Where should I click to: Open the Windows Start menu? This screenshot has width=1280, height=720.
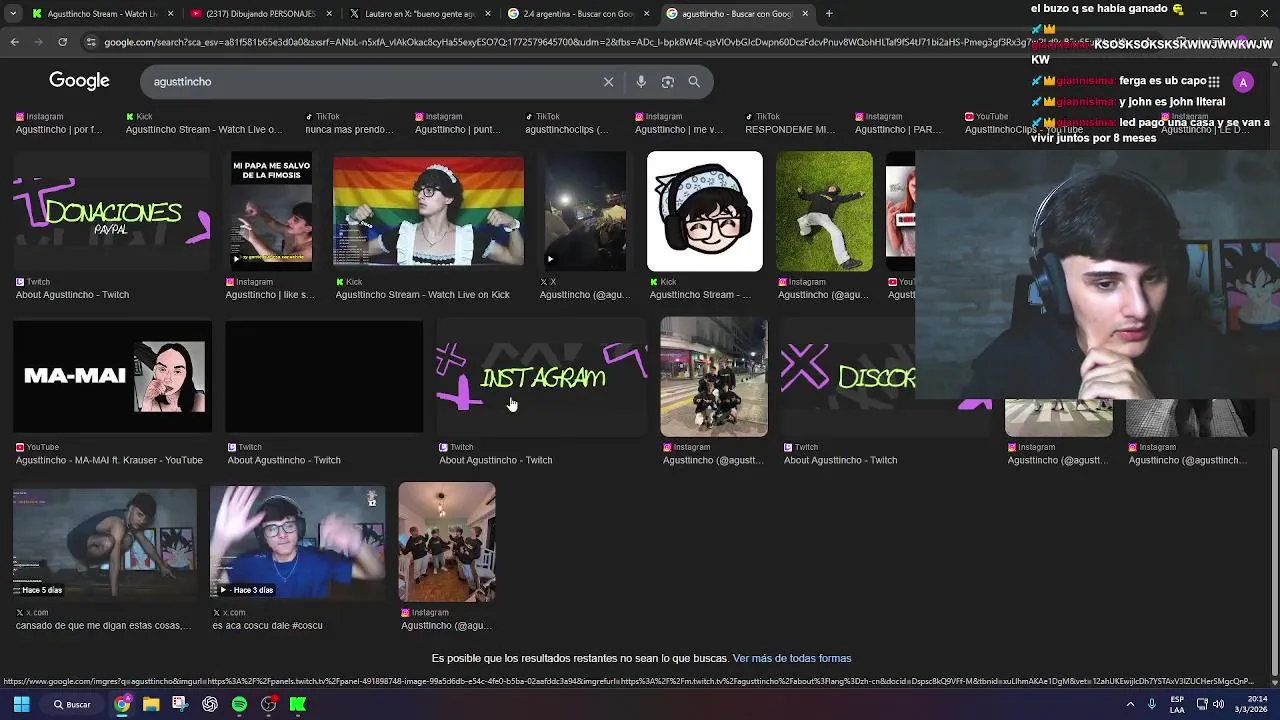pyautogui.click(x=21, y=704)
